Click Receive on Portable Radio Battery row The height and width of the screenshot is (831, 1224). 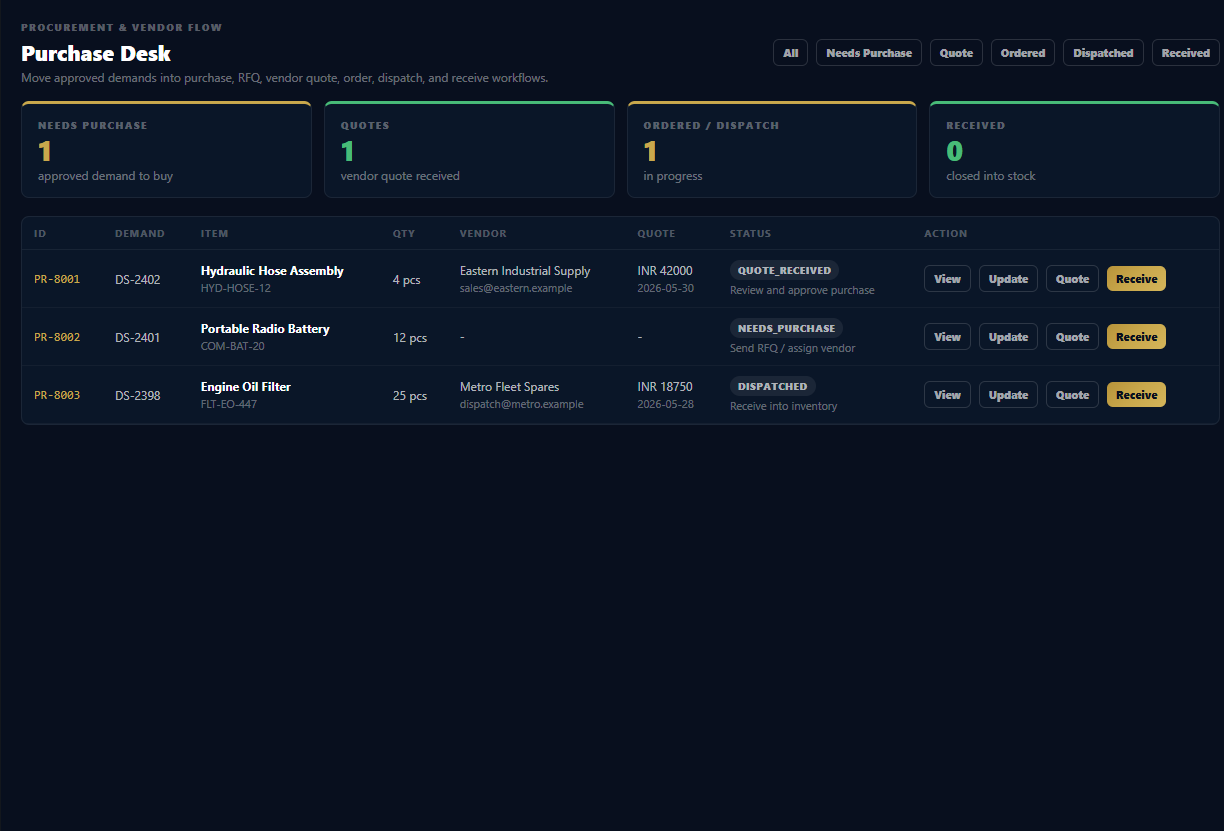[x=1136, y=337]
